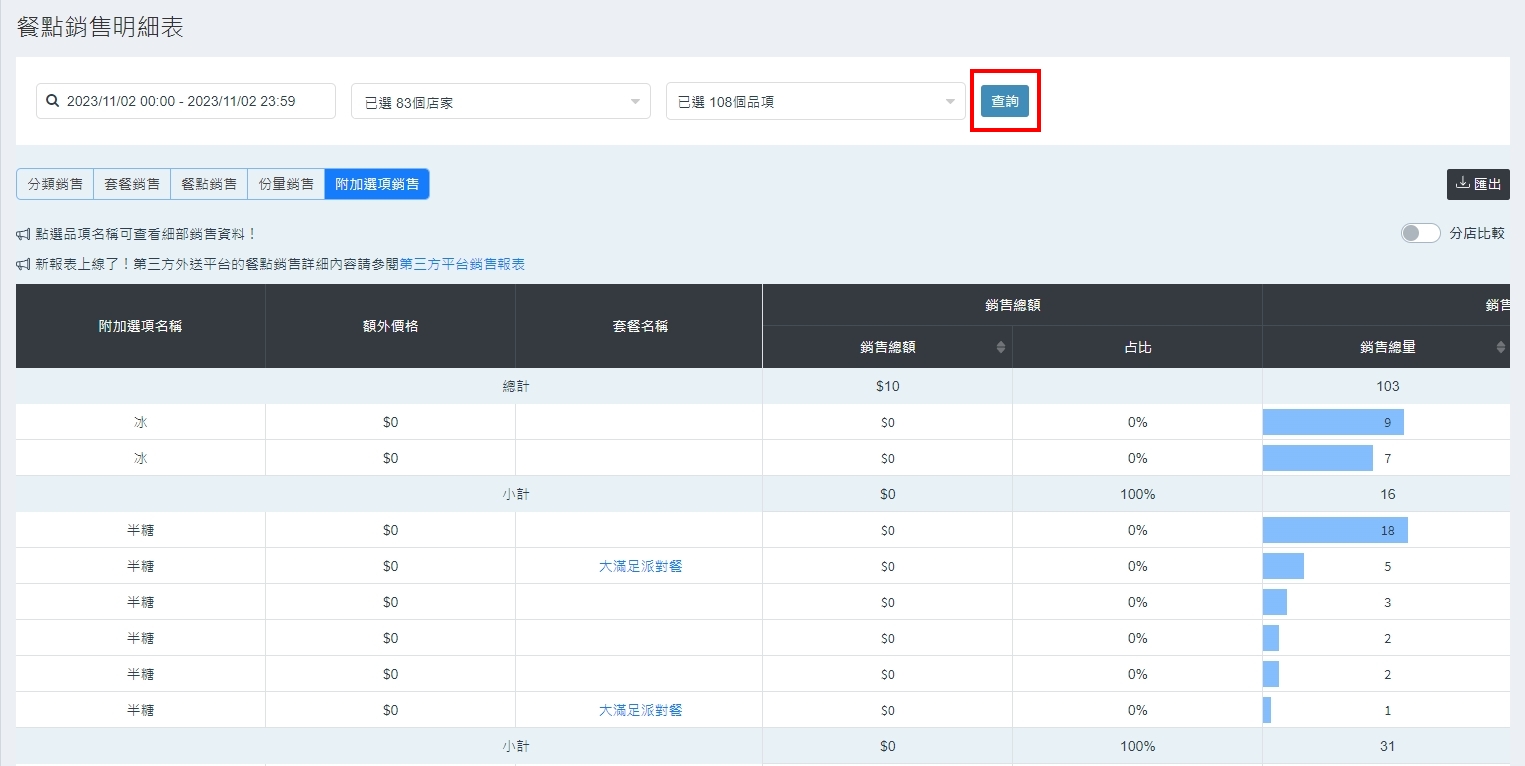Sort by 銷售總量 column arrows
1525x766 pixels.
(1500, 347)
